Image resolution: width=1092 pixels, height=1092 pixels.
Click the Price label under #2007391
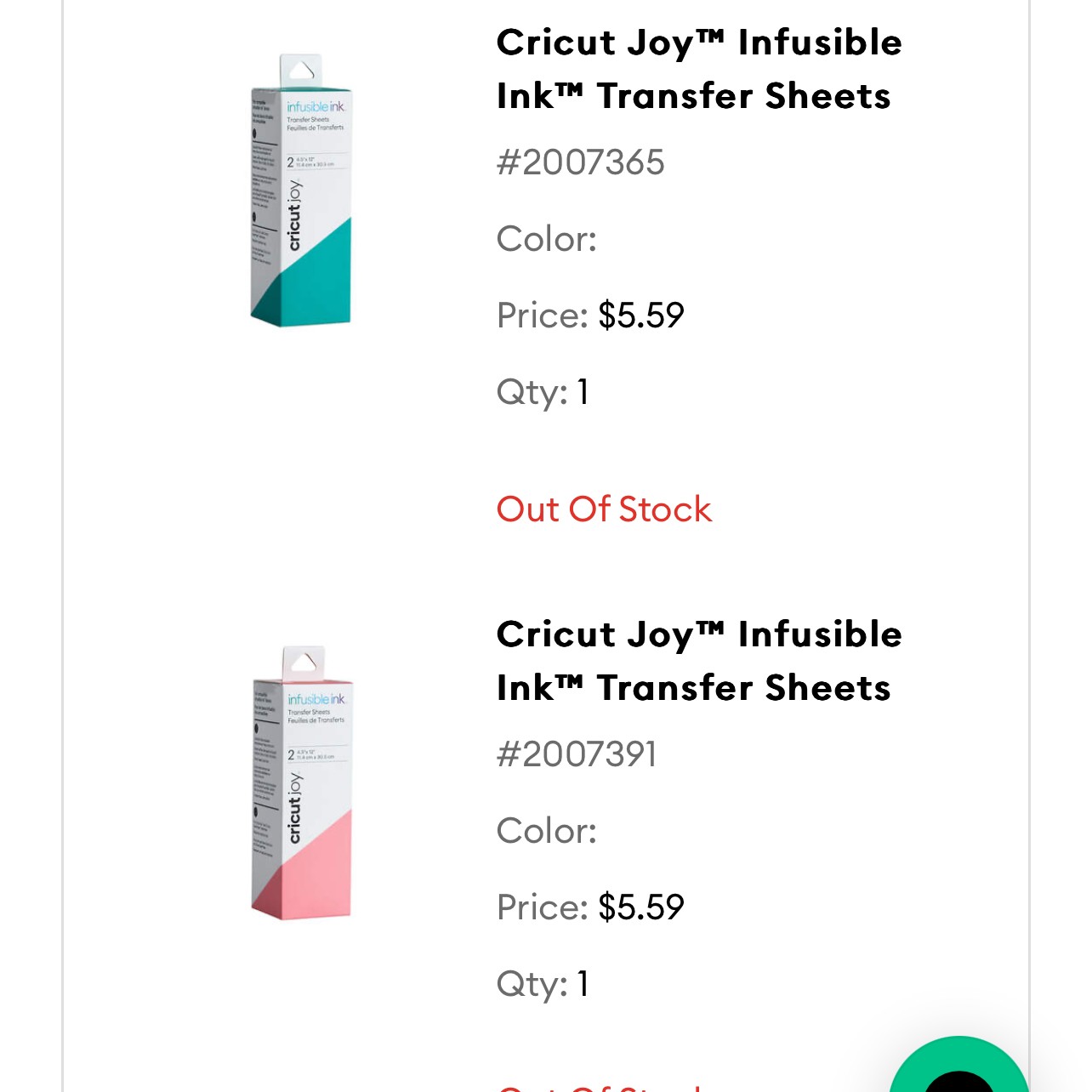[x=543, y=907]
